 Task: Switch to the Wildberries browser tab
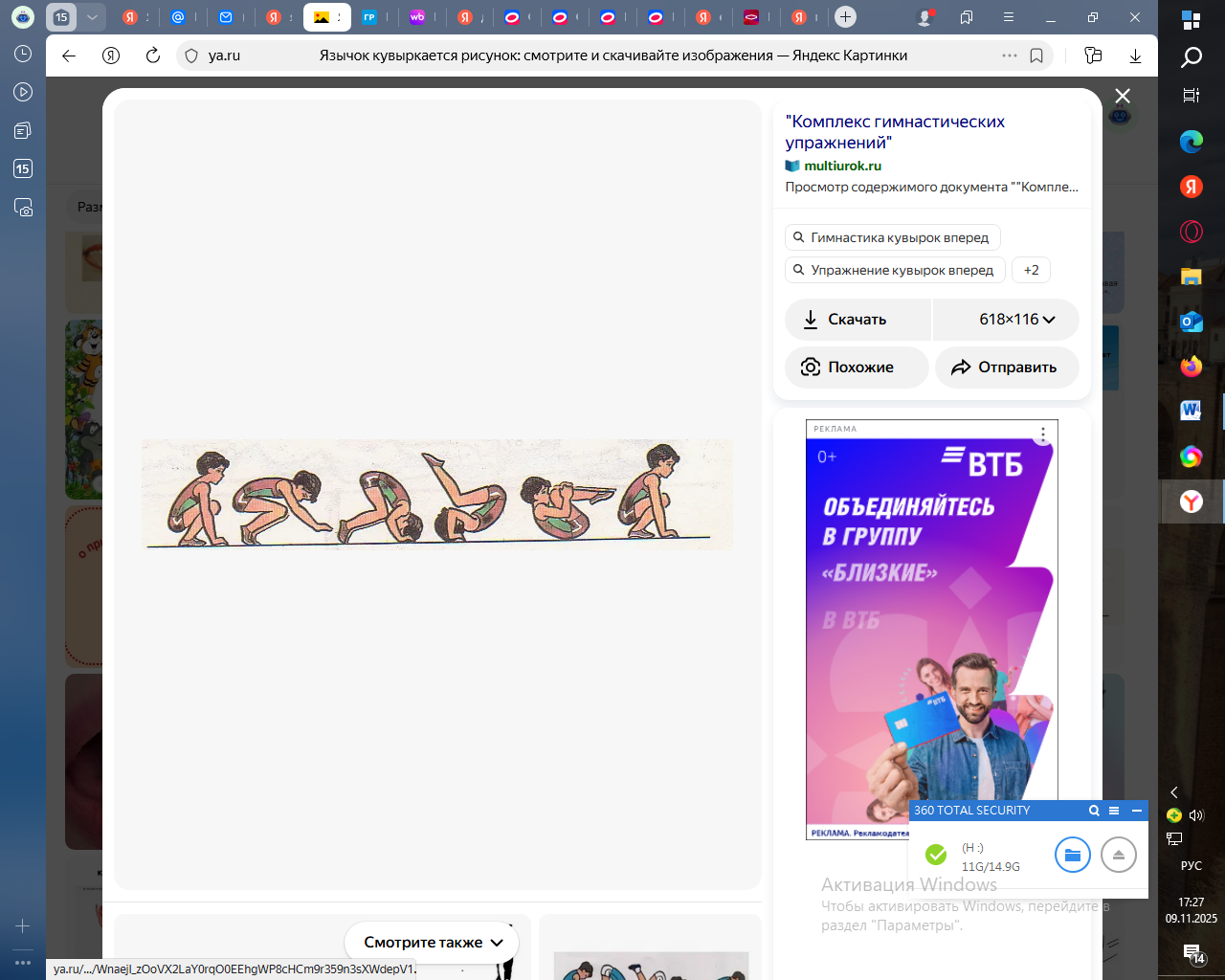point(417,17)
